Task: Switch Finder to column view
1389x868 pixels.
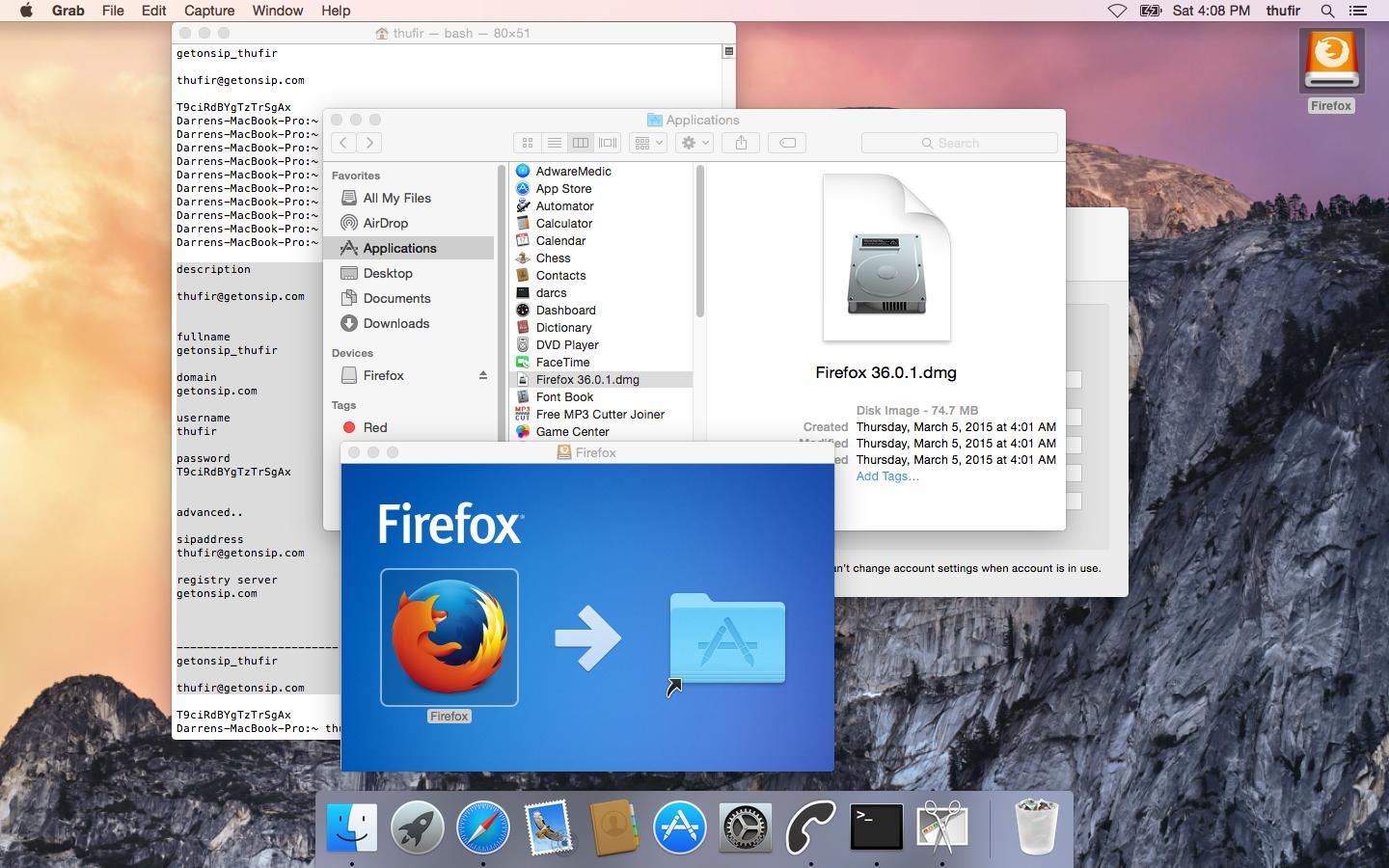Action: click(581, 143)
